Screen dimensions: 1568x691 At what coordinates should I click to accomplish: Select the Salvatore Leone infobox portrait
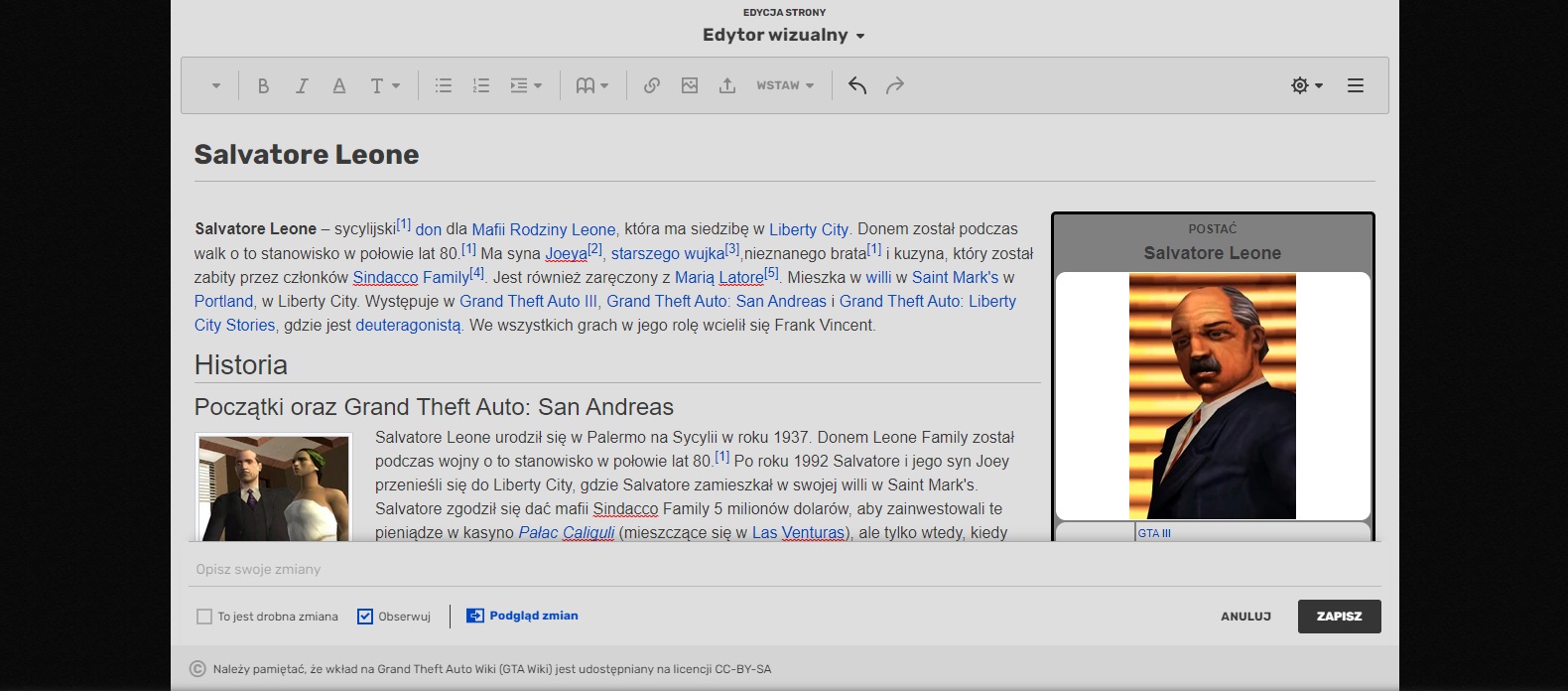(1213, 396)
